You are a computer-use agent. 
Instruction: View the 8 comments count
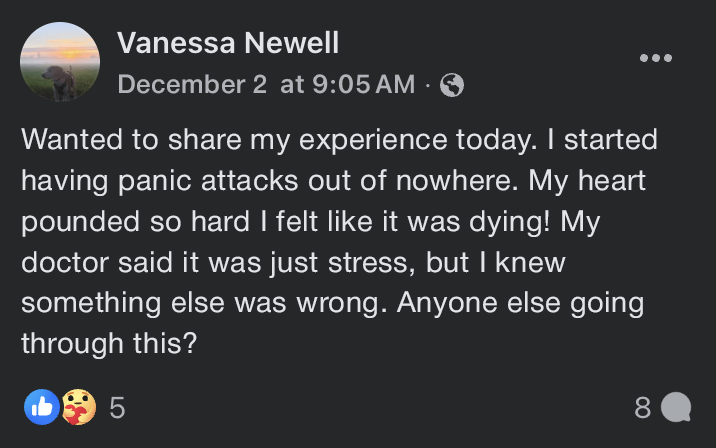643,407
